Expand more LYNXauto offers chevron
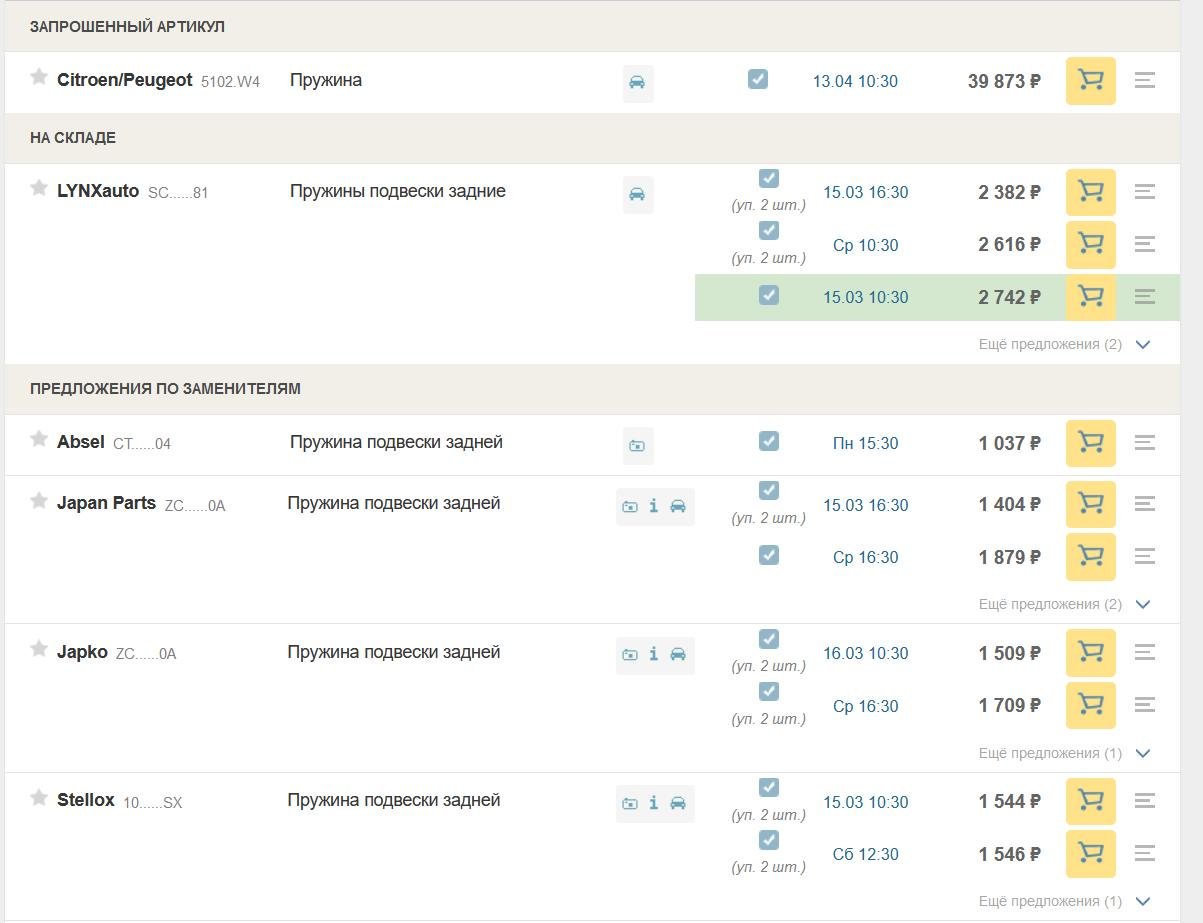 1144,345
